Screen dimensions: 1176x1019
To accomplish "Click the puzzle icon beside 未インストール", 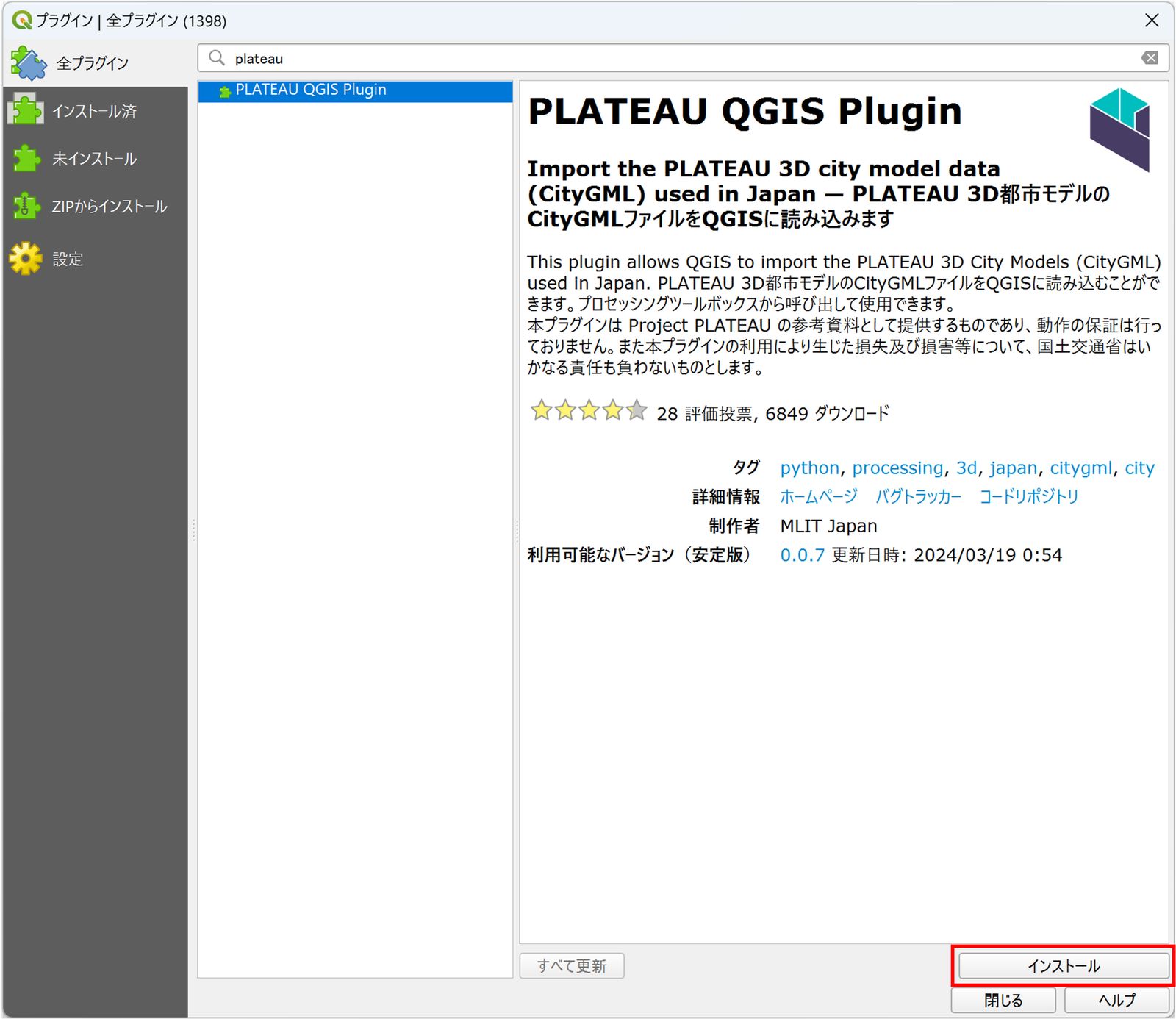I will [27, 159].
